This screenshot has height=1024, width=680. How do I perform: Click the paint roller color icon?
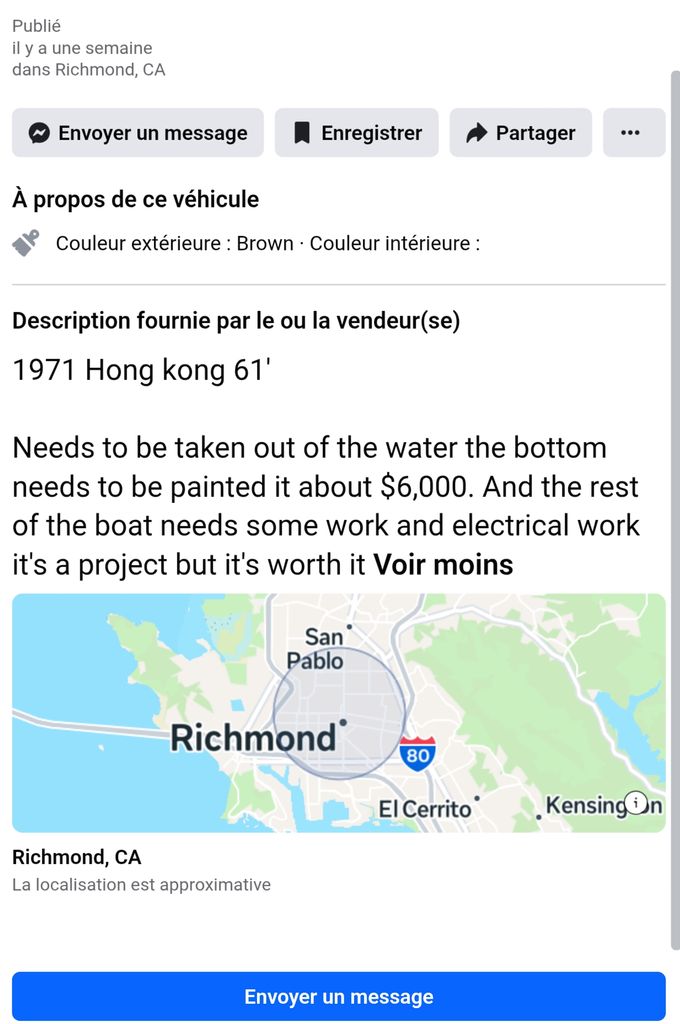coord(26,243)
